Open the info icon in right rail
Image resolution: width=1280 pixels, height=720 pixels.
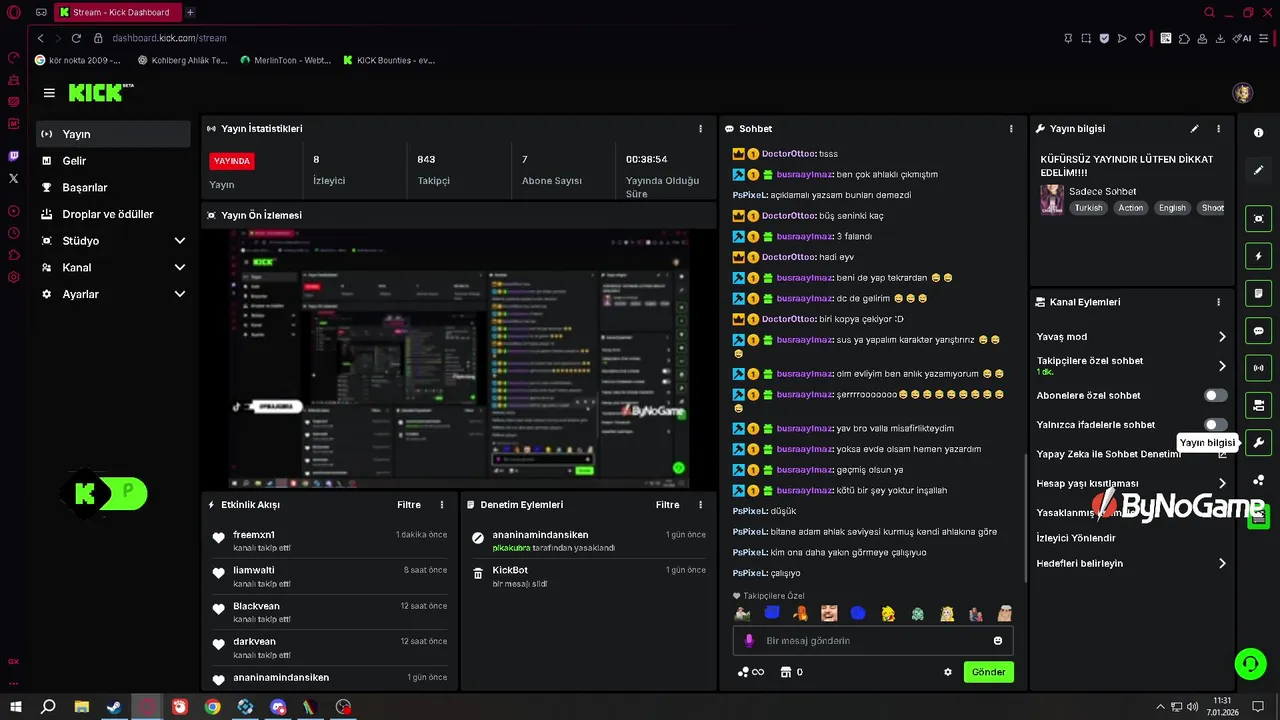1258,133
